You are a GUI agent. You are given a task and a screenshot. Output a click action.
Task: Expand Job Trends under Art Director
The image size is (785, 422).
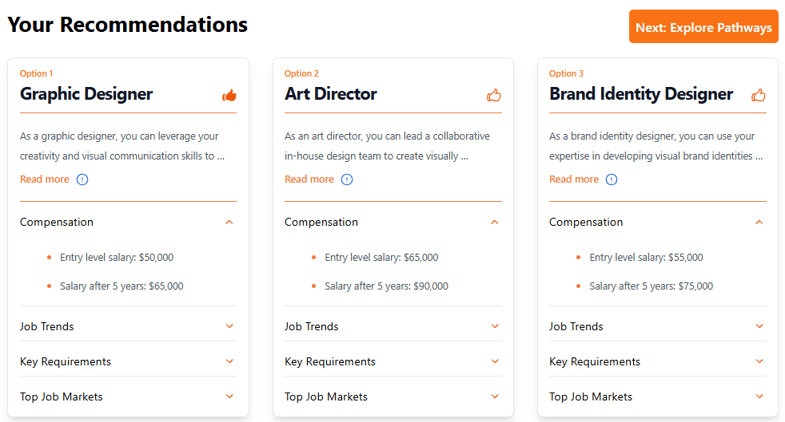click(494, 326)
